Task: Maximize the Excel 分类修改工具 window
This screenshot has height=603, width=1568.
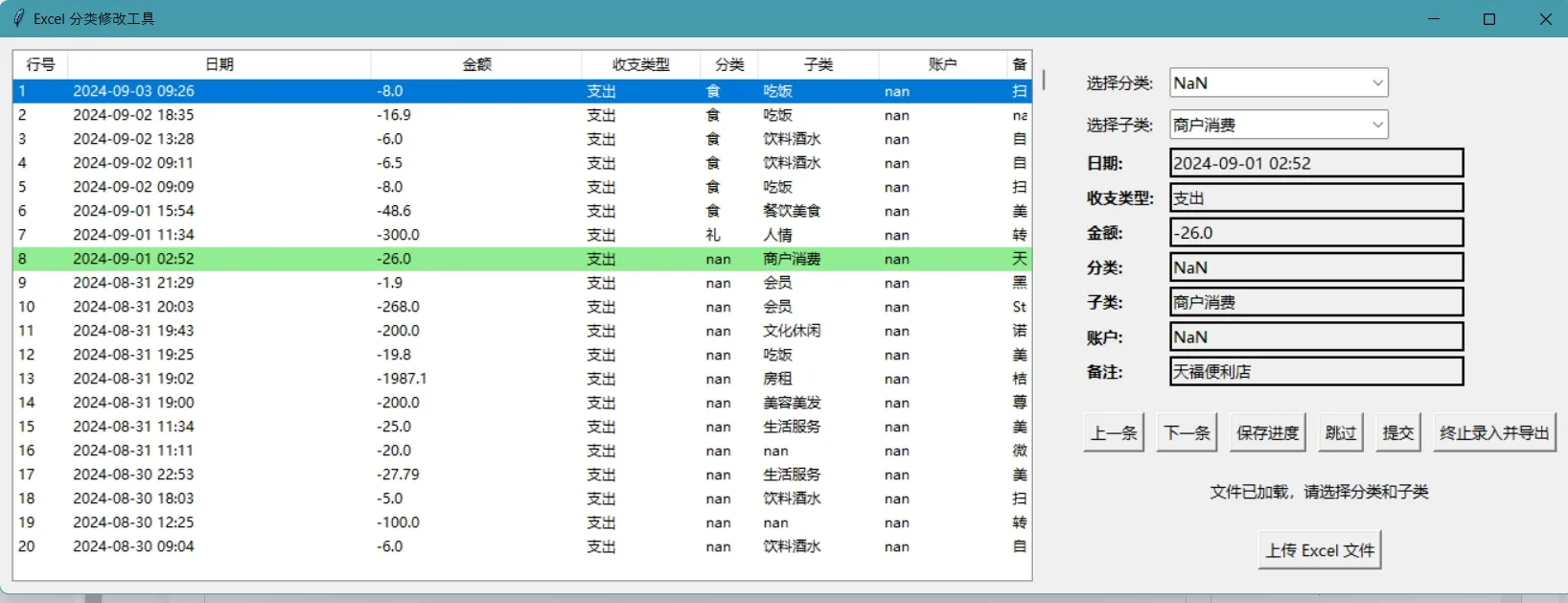Action: tap(1488, 19)
